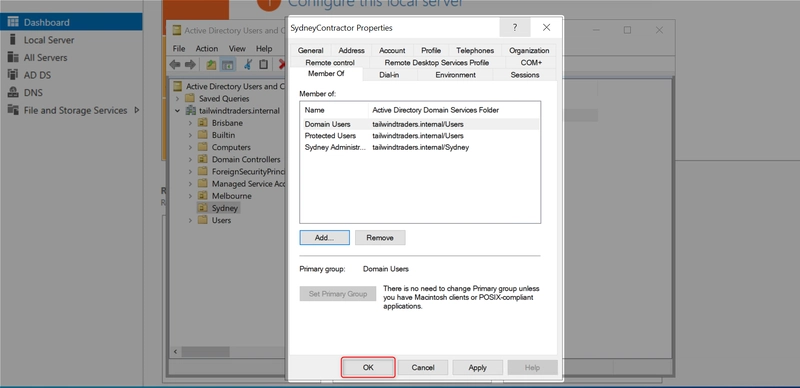Image resolution: width=800 pixels, height=388 pixels.
Task: Expand the Brisbane OU
Action: point(190,123)
